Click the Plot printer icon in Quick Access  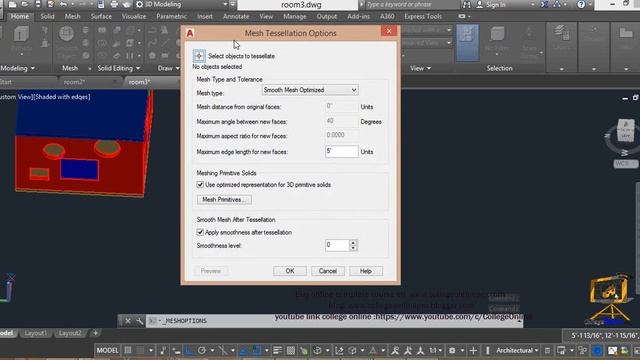pos(114,4)
